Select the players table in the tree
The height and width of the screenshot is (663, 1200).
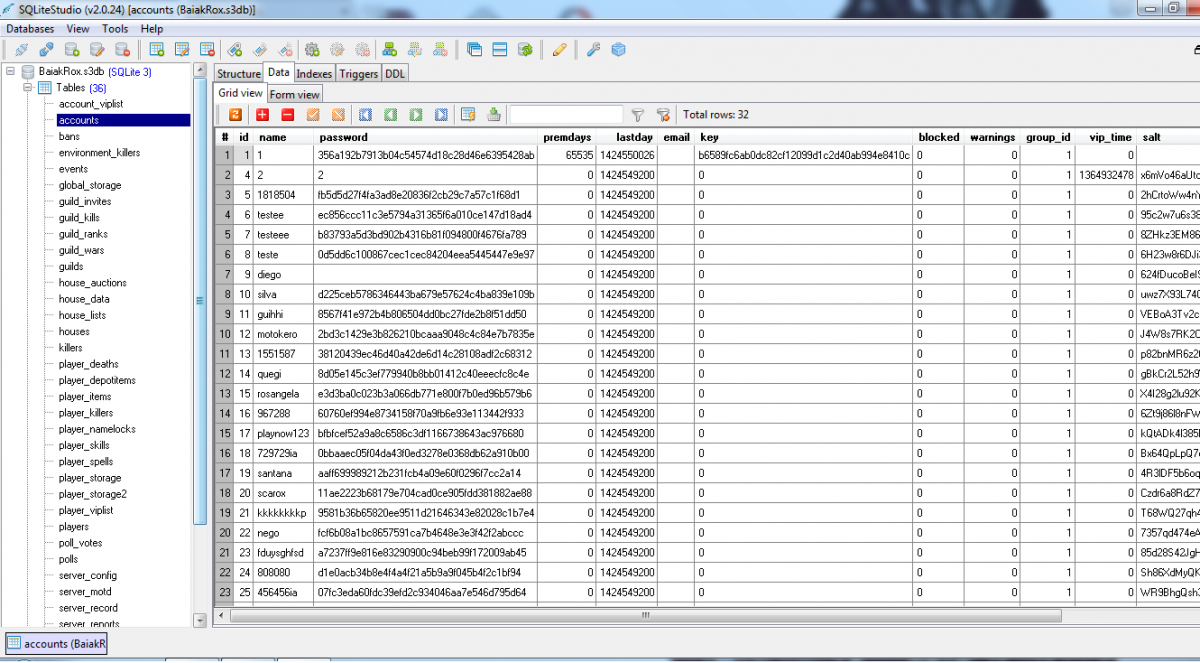point(73,527)
